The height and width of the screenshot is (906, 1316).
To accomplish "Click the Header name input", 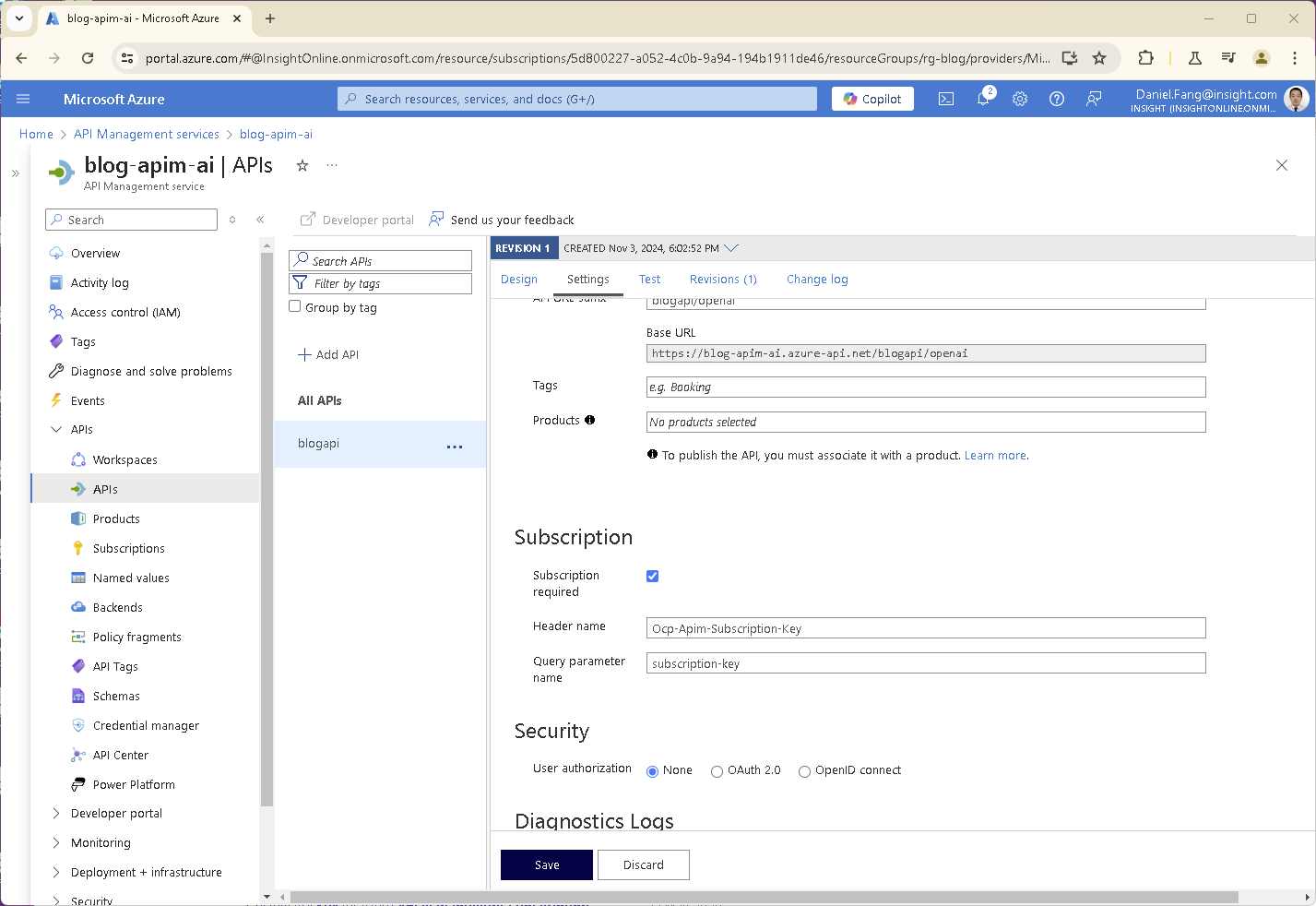I will click(x=926, y=628).
